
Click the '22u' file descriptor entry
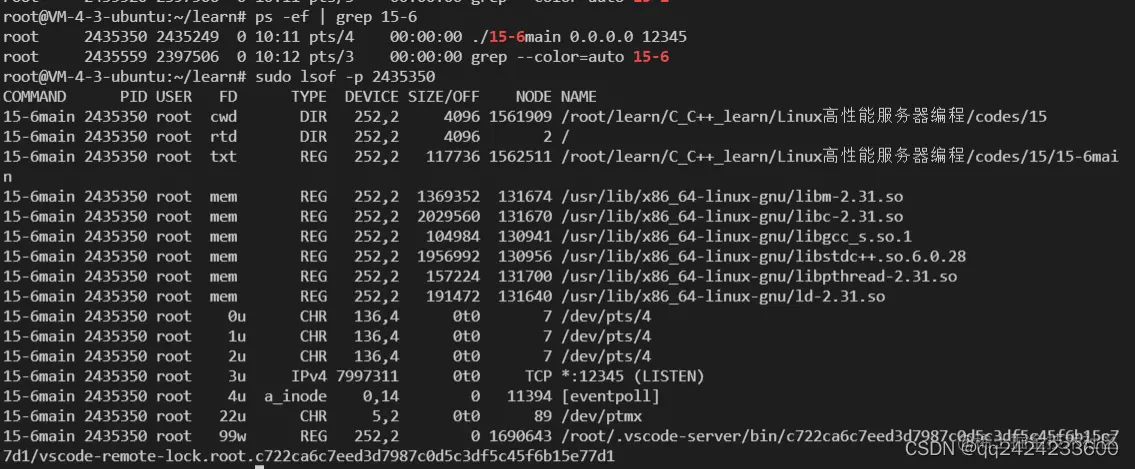pyautogui.click(x=232, y=416)
